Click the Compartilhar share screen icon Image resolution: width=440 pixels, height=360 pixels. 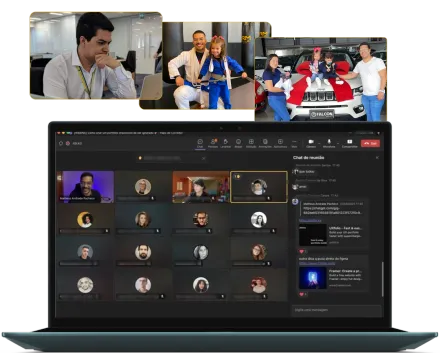(x=349, y=143)
